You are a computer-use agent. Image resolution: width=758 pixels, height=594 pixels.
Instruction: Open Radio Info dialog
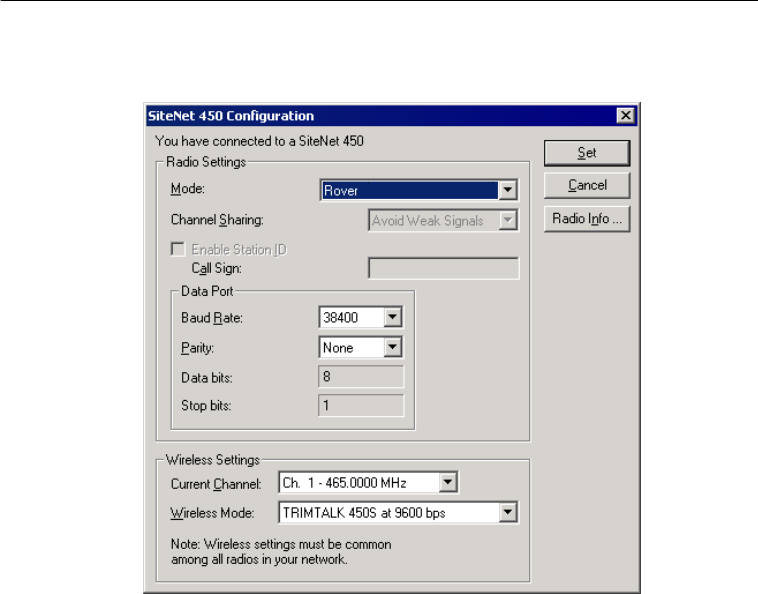[x=587, y=219]
